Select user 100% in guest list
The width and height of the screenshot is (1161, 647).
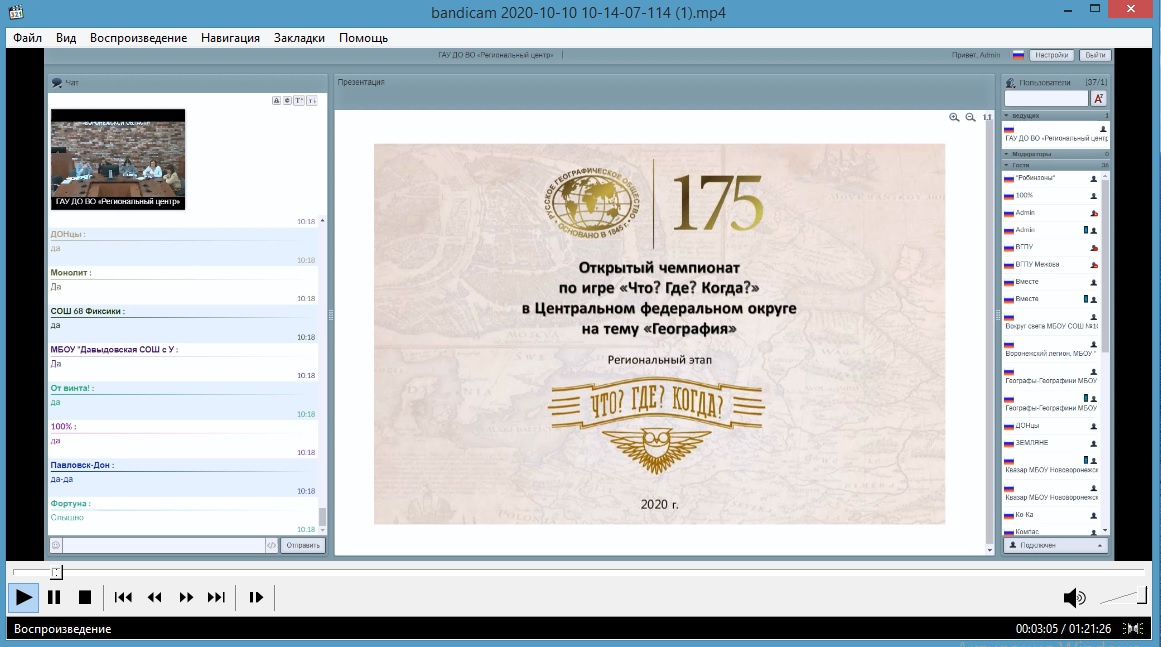click(x=1051, y=195)
